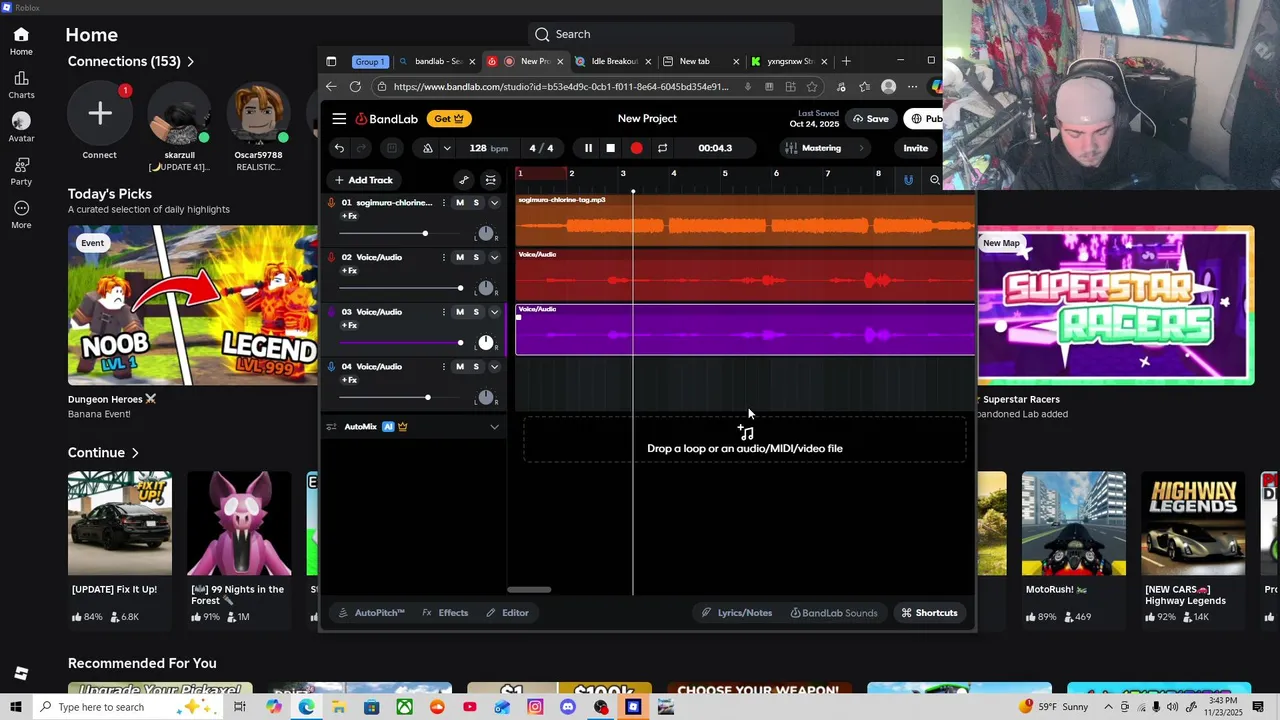
Task: Click the 128 bpm tempo field
Action: click(489, 148)
